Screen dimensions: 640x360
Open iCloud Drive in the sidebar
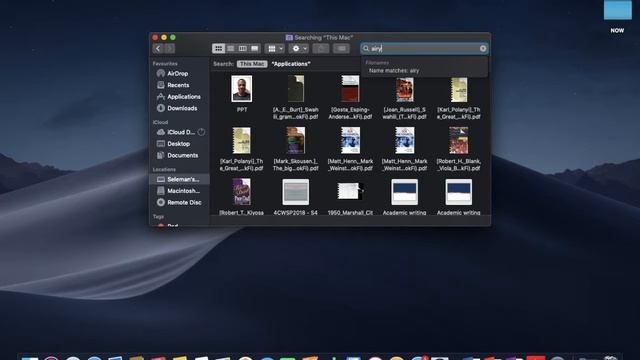point(176,132)
